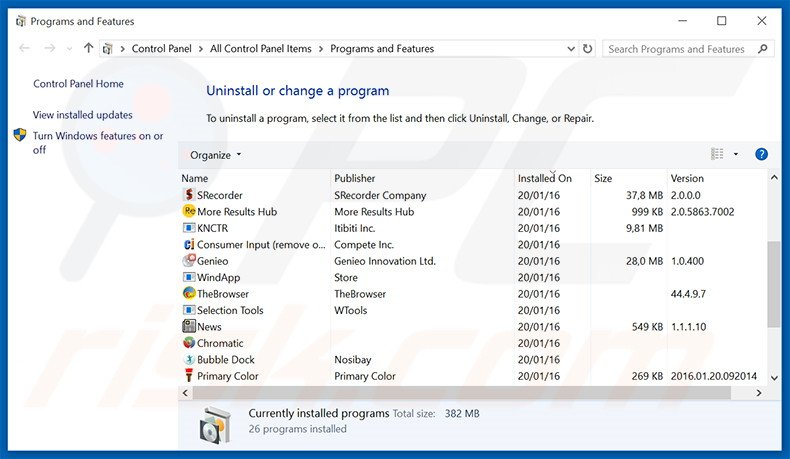Expand the address bar history dropdown
This screenshot has width=790, height=459.
pos(571,49)
